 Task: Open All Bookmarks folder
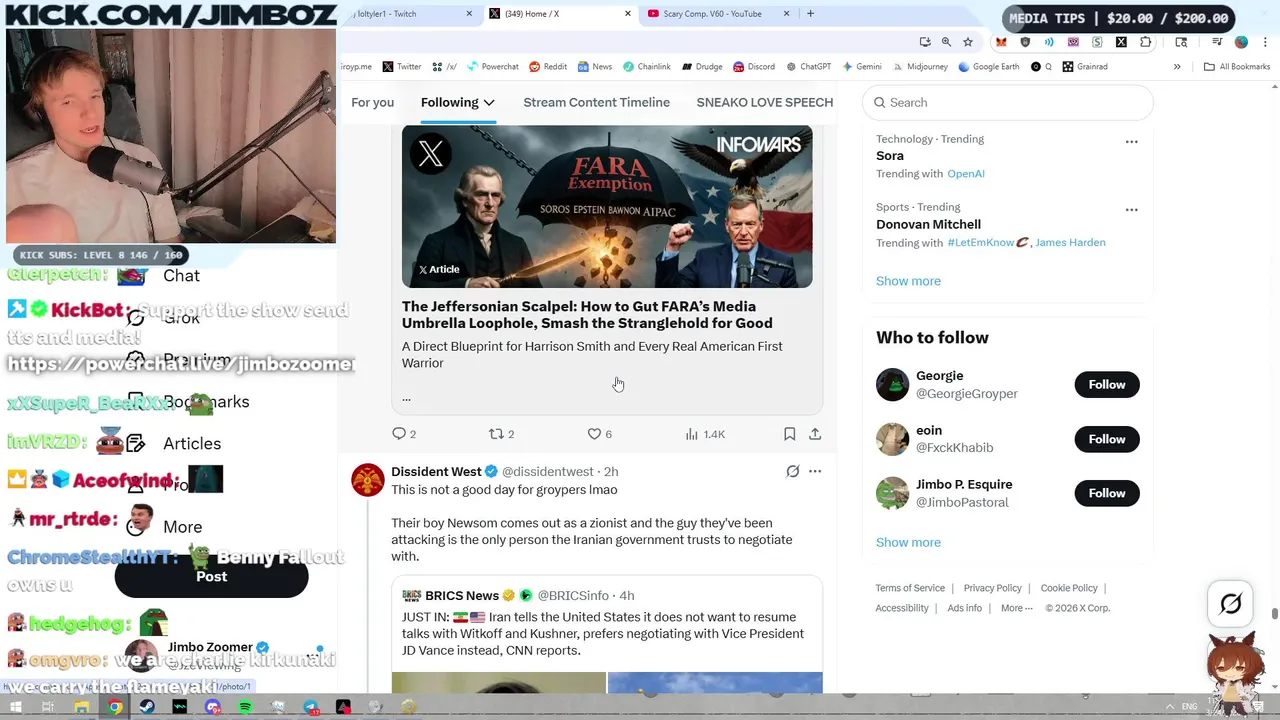point(1237,67)
